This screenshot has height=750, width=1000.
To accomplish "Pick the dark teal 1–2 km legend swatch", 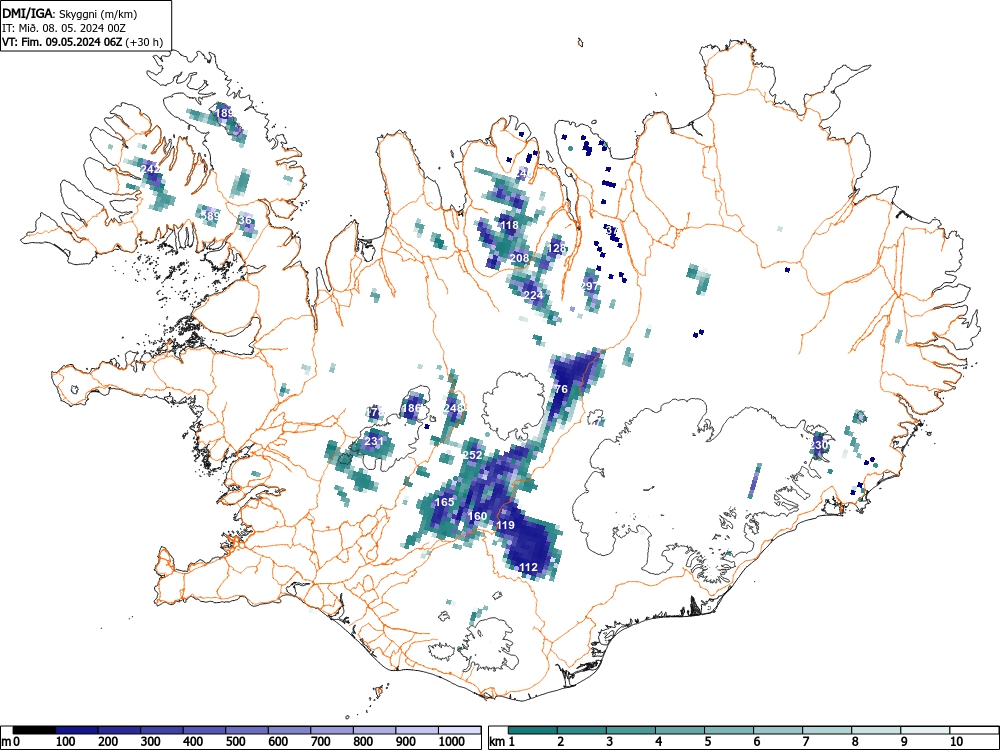I will tap(533, 730).
